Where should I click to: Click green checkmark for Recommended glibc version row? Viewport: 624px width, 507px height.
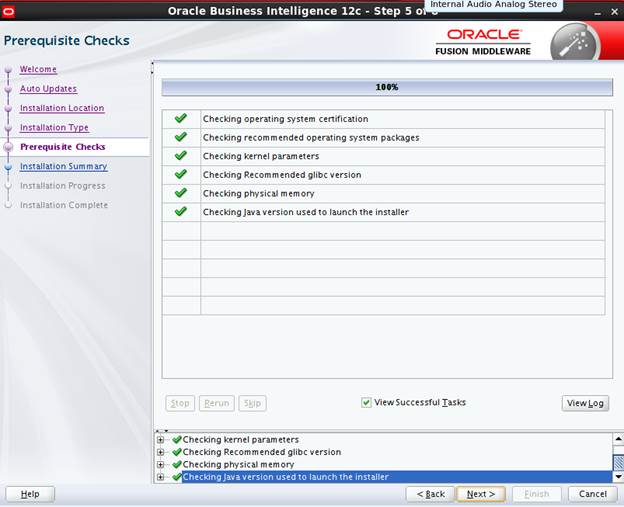(181, 174)
